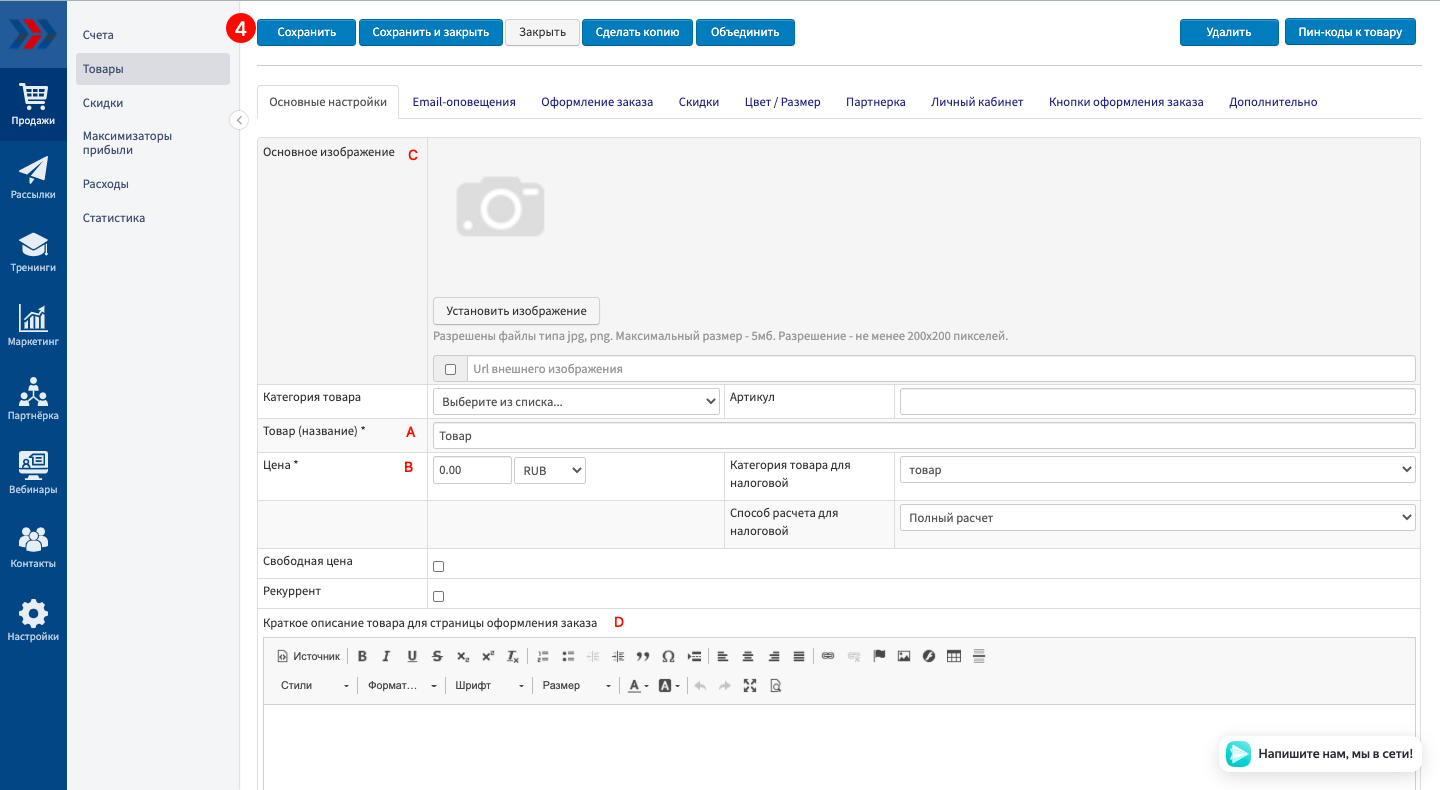
Task: Tick the Рекуррент checkbox
Action: tap(438, 596)
